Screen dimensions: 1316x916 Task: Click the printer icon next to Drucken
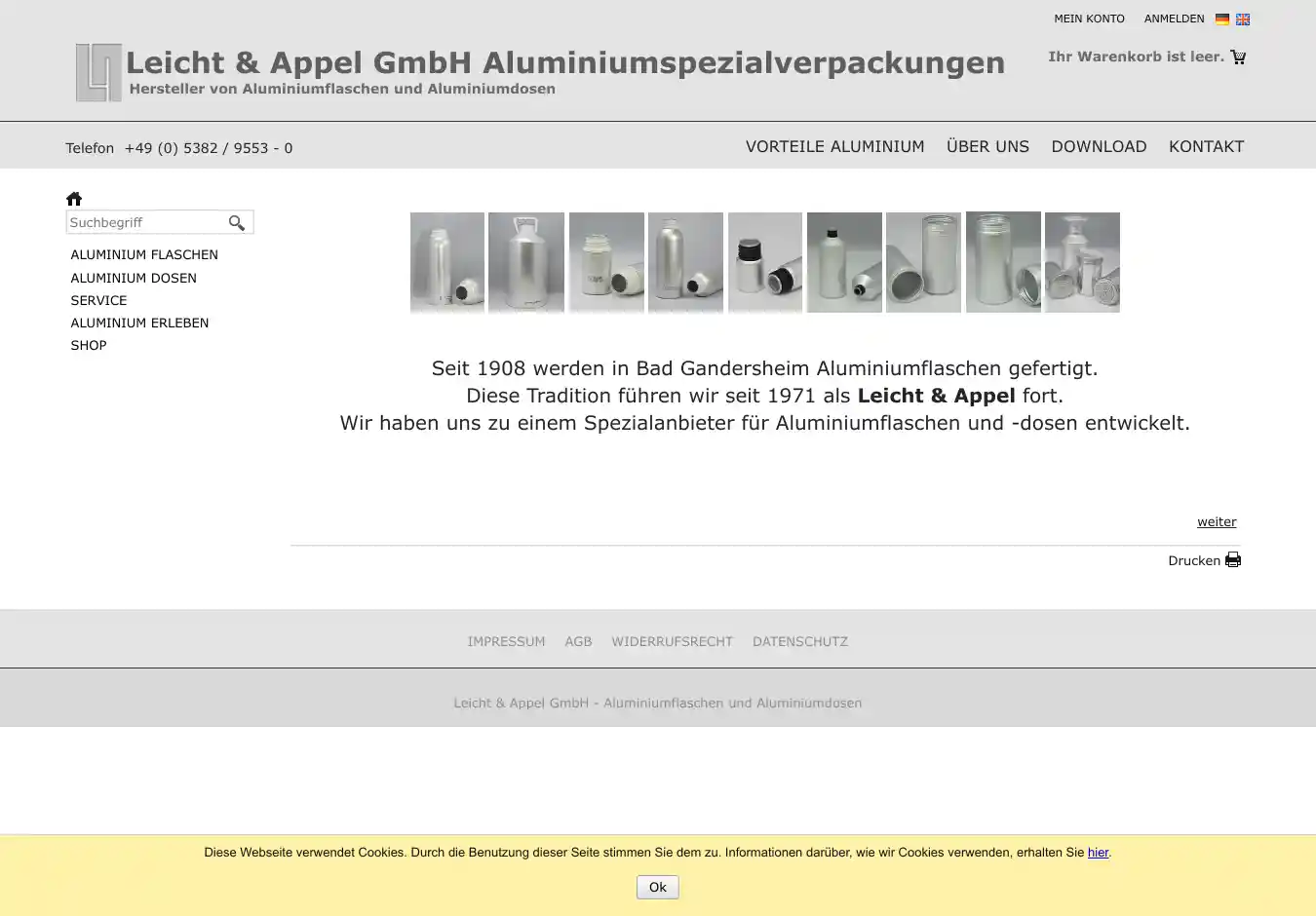(x=1233, y=560)
